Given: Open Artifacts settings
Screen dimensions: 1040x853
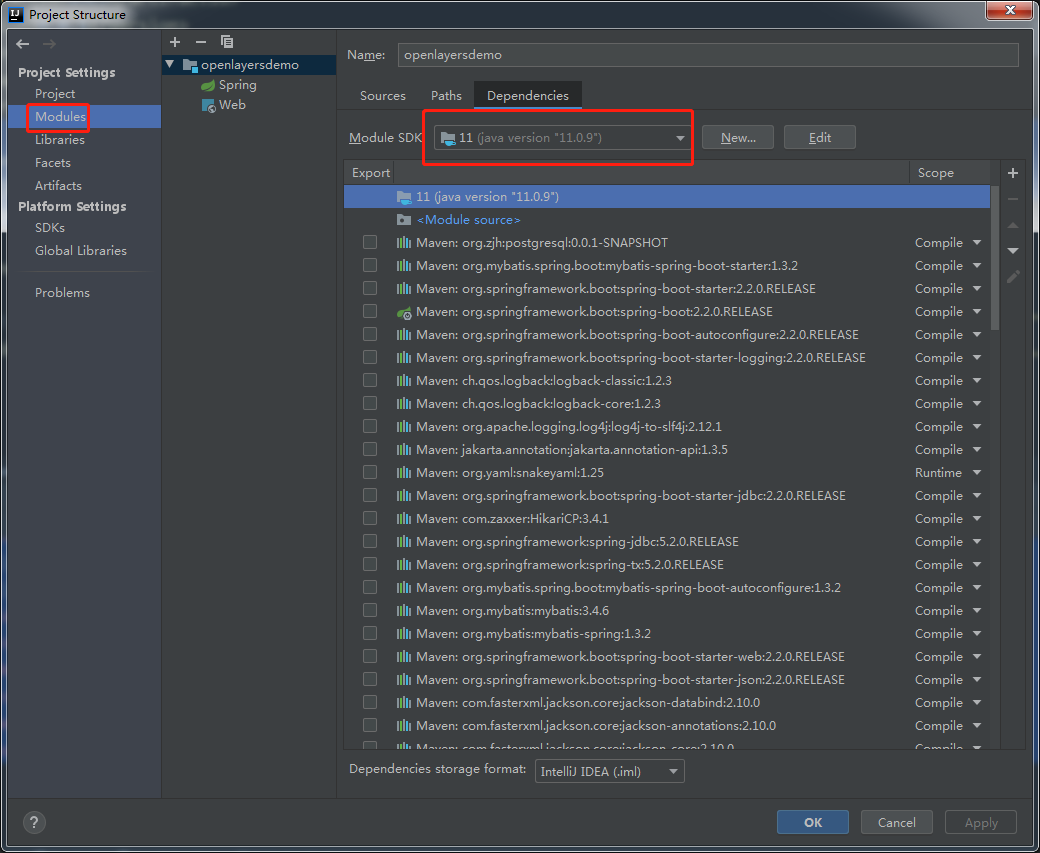Looking at the screenshot, I should pos(58,186).
